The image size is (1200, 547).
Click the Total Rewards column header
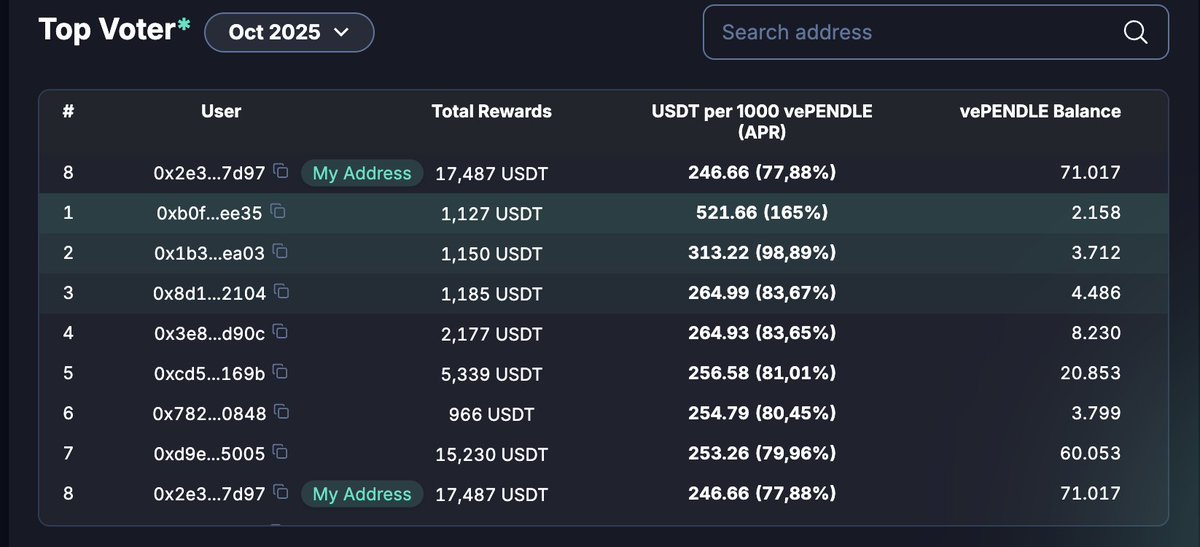click(x=492, y=112)
